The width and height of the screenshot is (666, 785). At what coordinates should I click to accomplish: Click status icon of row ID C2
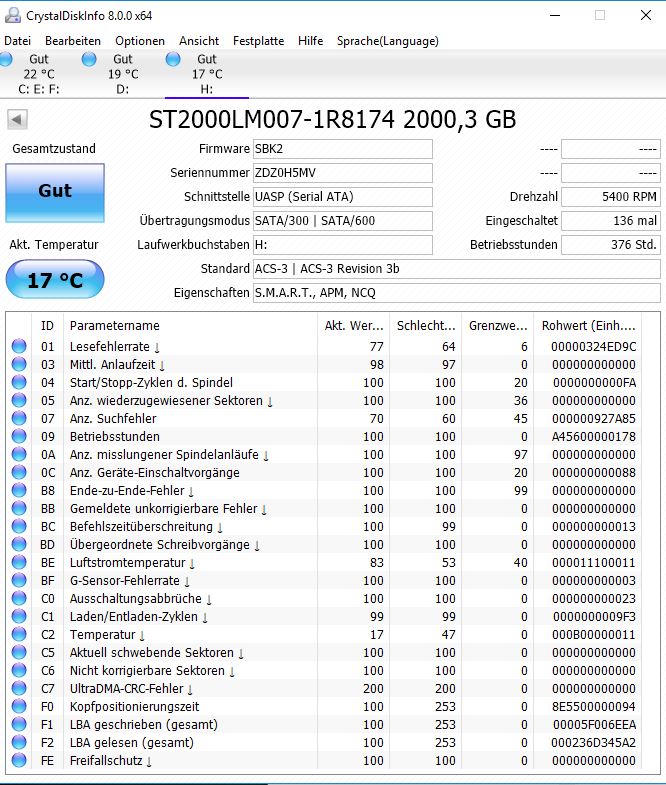[x=19, y=634]
